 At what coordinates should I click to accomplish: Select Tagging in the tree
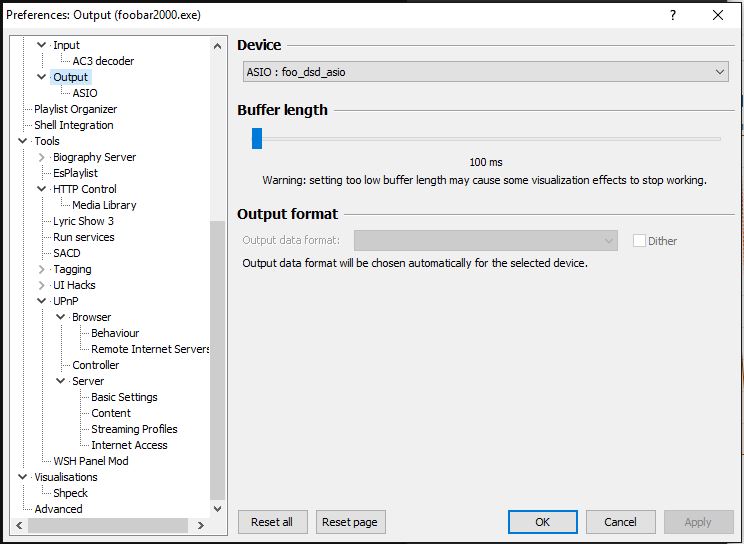(x=72, y=270)
